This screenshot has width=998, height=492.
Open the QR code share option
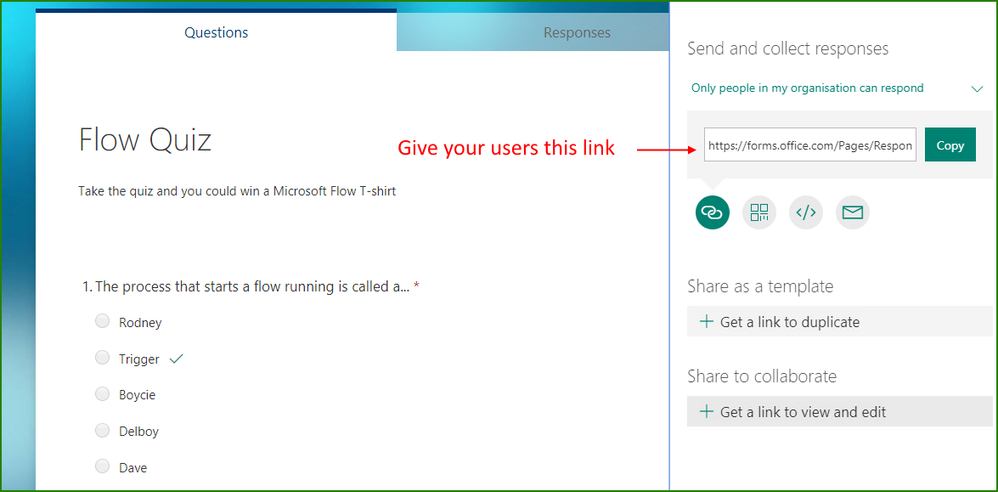click(759, 213)
